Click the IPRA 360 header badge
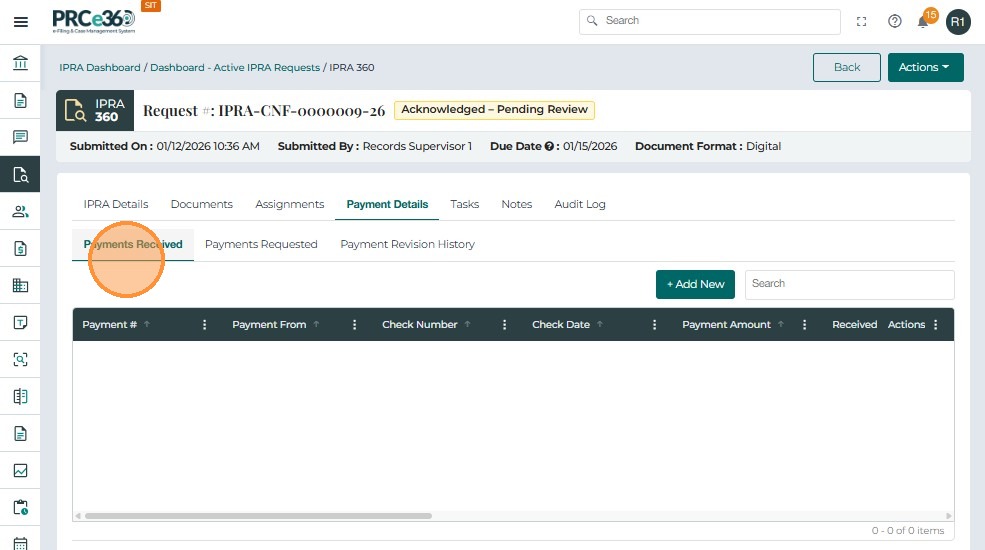The height and width of the screenshot is (550, 985). pos(95,111)
